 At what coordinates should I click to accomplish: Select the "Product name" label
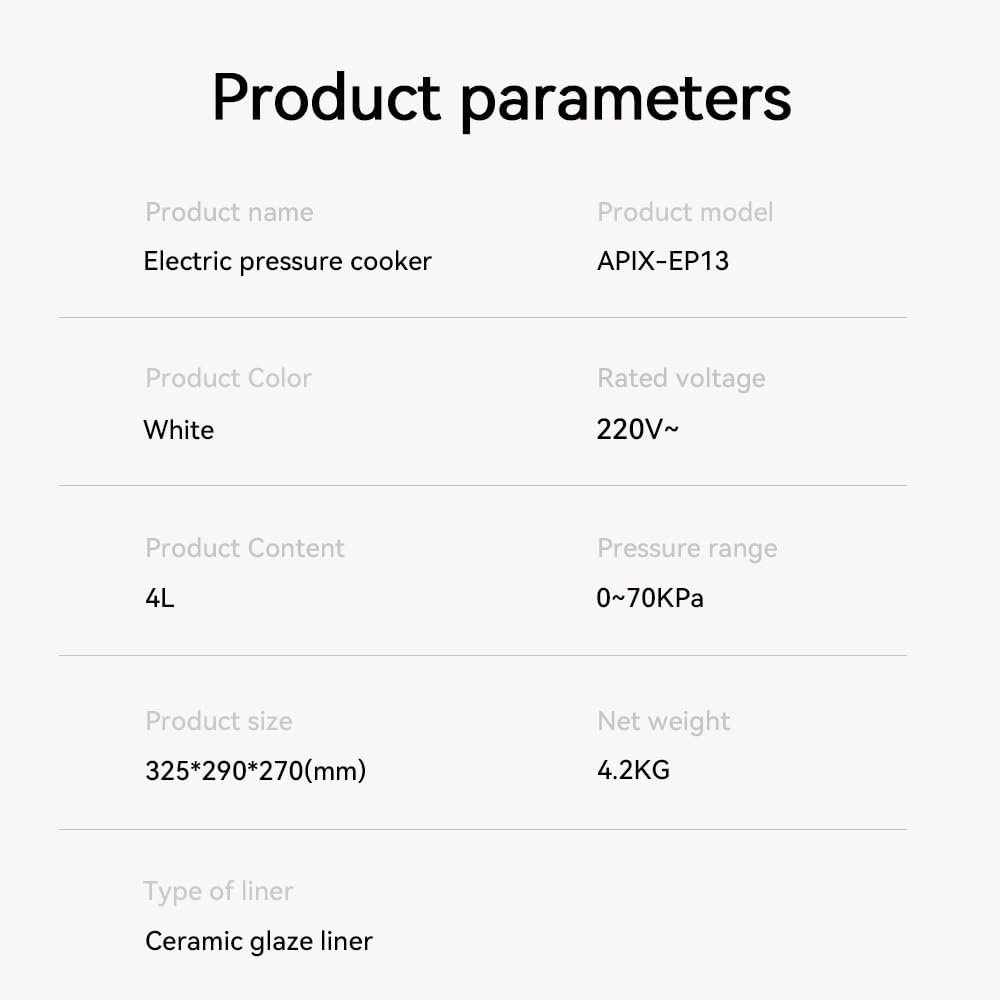[x=229, y=212]
